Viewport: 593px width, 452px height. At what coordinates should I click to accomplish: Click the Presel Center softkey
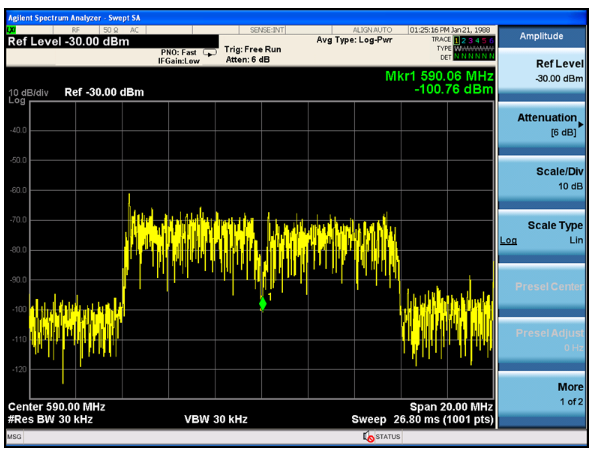click(542, 286)
